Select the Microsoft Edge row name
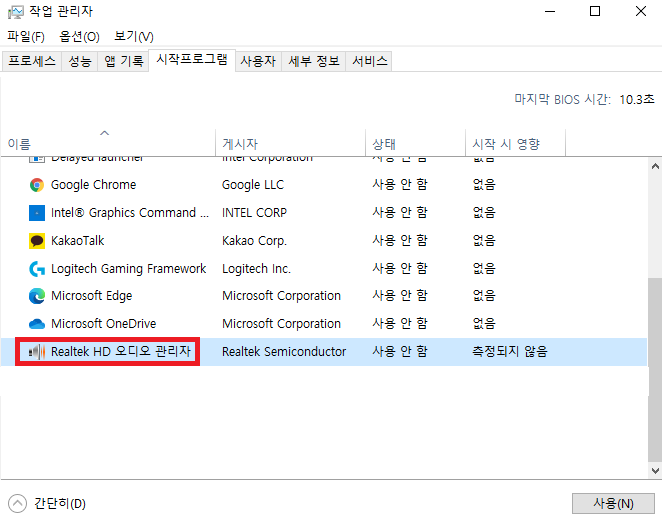Viewport: 662px width, 527px height. click(92, 296)
